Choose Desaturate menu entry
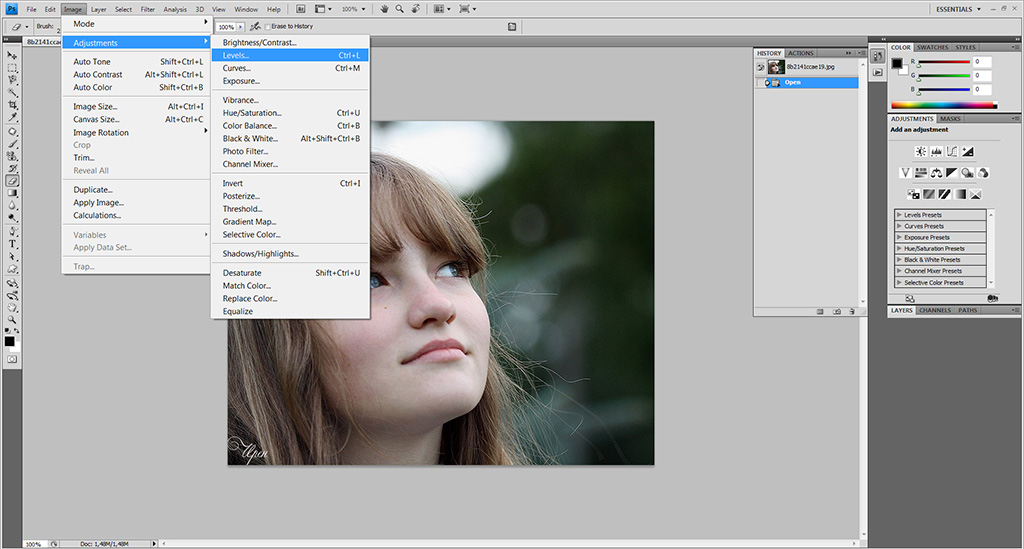Image resolution: width=1024 pixels, height=549 pixels. [x=290, y=273]
